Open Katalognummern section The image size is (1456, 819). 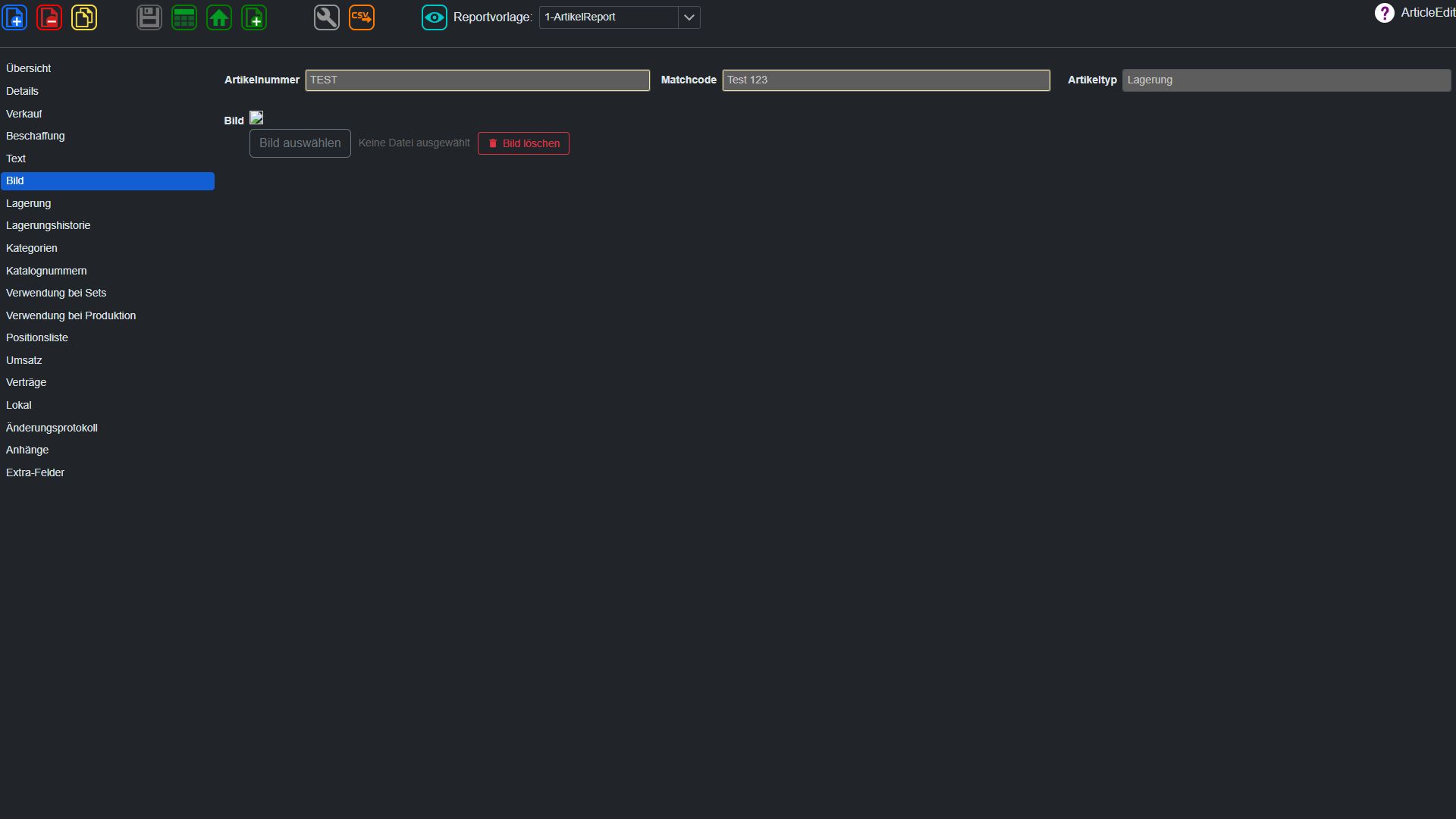click(x=108, y=271)
